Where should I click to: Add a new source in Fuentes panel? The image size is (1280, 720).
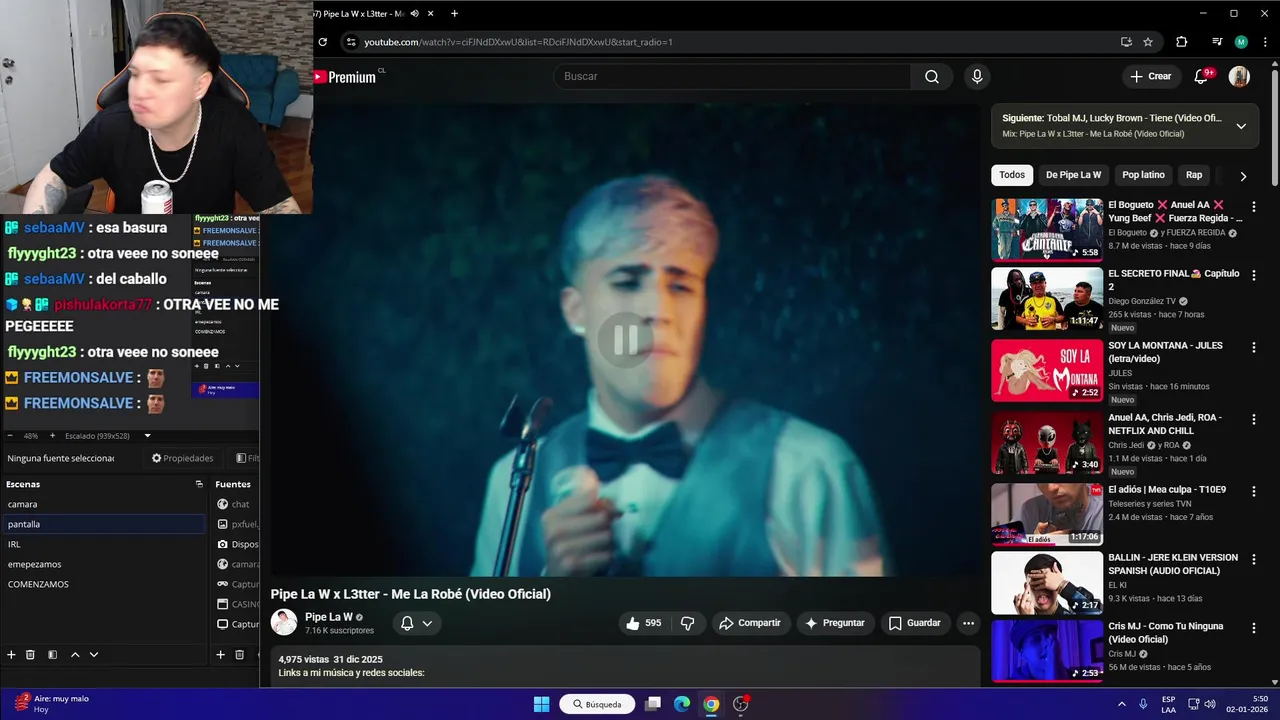tap(220, 655)
